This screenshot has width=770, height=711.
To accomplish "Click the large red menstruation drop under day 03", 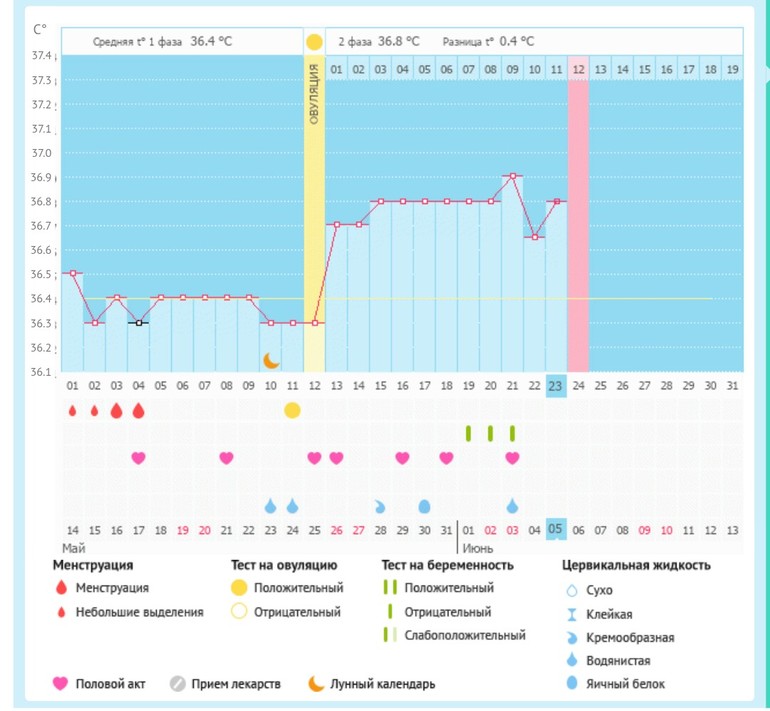I will click(x=116, y=411).
